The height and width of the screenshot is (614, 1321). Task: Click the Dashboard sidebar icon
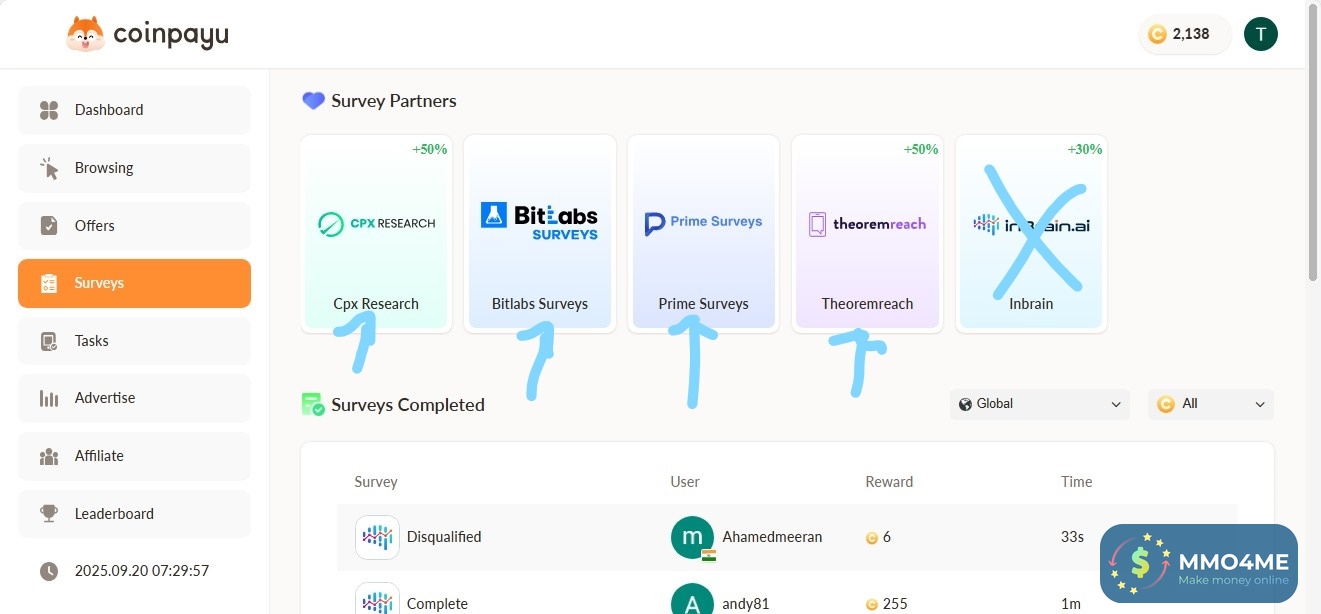pos(49,110)
